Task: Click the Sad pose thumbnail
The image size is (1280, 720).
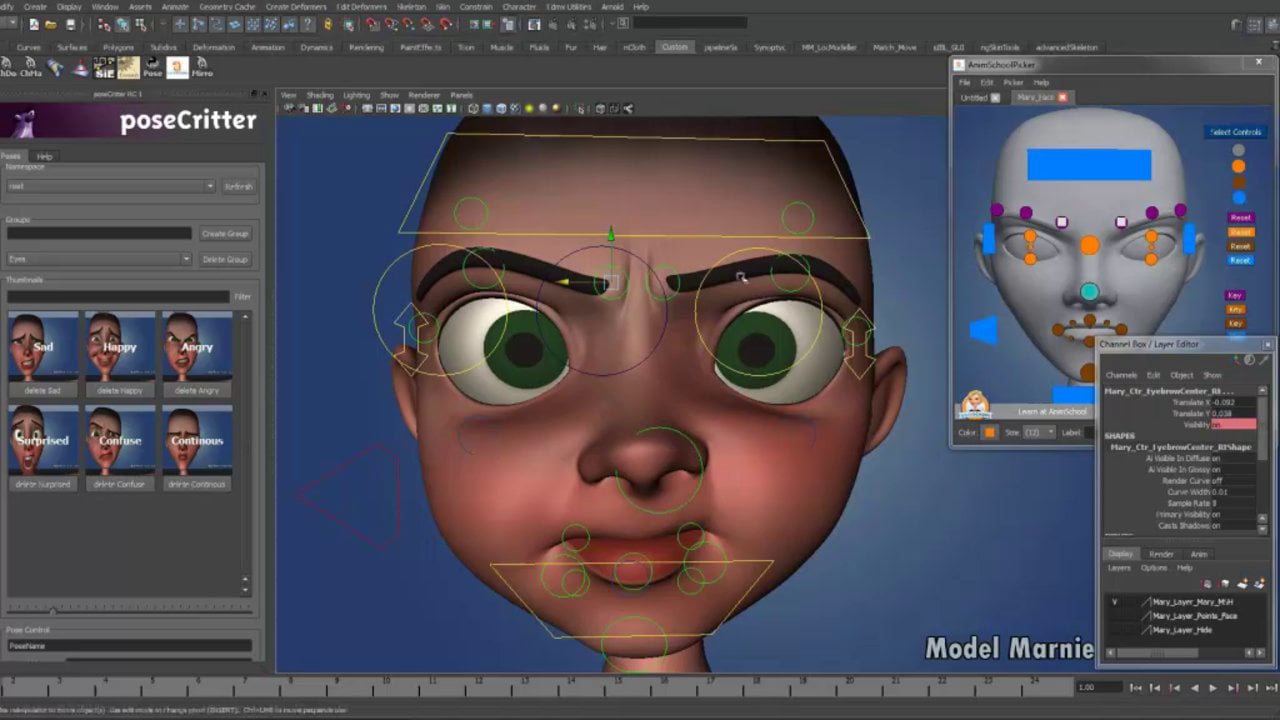Action: click(43, 345)
